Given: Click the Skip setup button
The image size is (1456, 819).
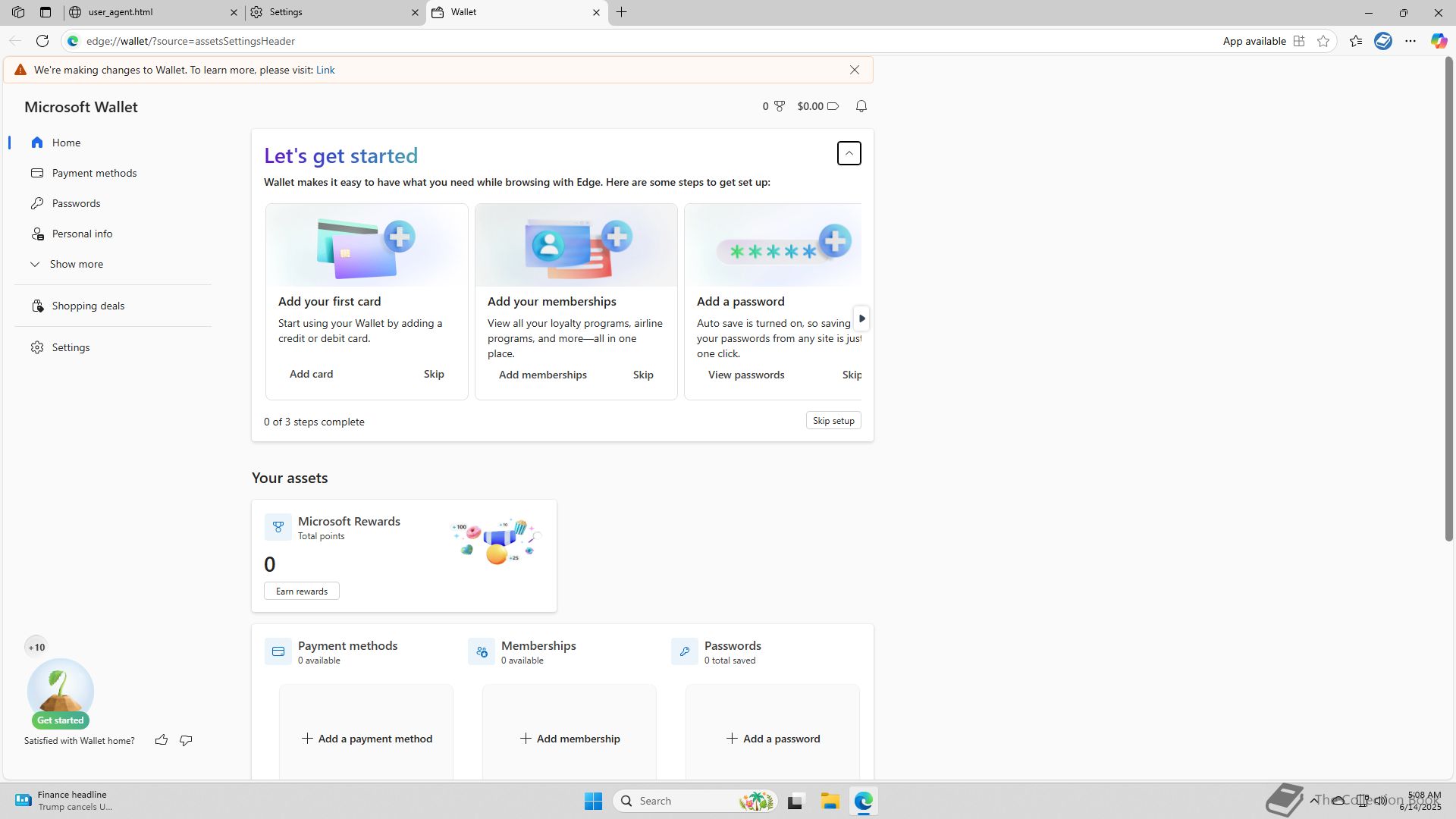Looking at the screenshot, I should click(x=833, y=421).
